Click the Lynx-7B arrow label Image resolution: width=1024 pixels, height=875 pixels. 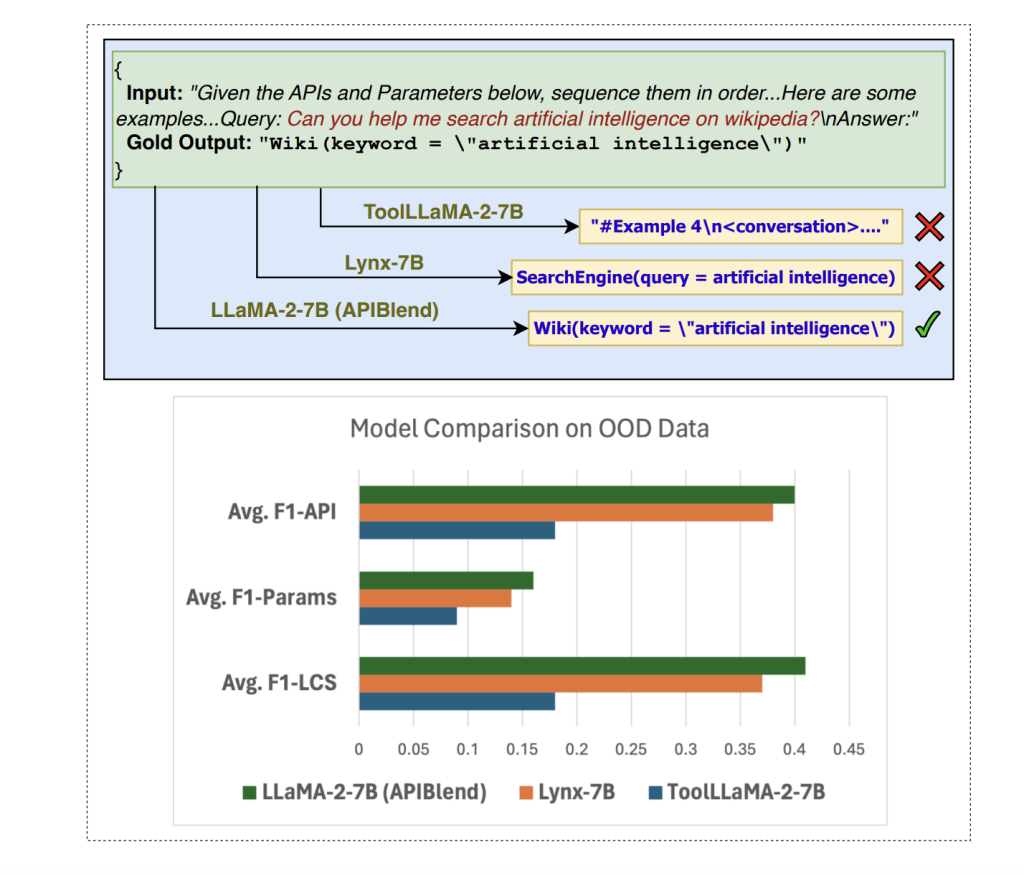pyautogui.click(x=384, y=262)
